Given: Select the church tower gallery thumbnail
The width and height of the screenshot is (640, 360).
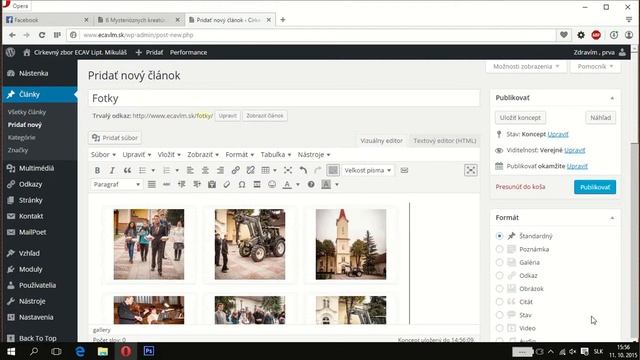Looking at the screenshot, I should pyautogui.click(x=351, y=244).
